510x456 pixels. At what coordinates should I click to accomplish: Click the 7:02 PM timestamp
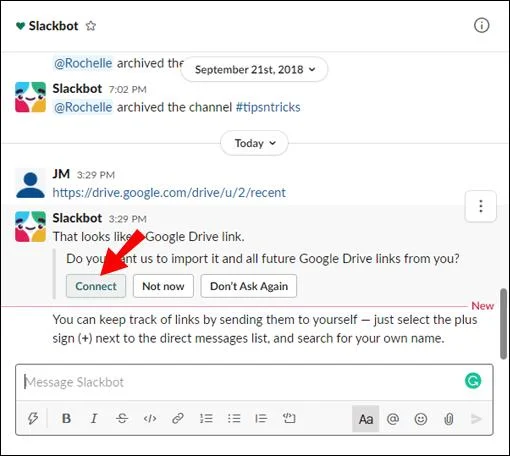(x=128, y=89)
